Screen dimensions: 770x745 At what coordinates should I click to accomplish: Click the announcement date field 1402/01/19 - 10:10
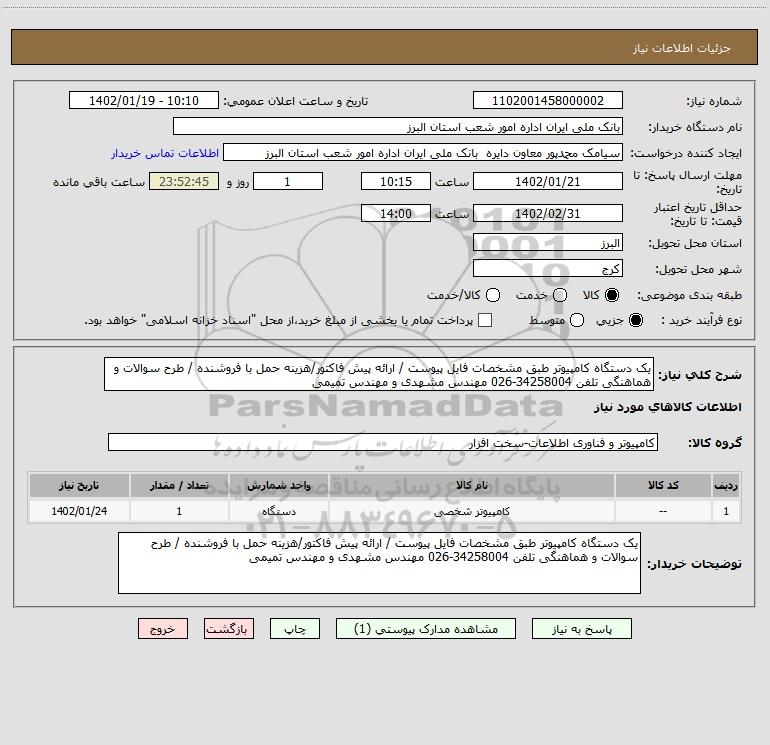coord(144,100)
